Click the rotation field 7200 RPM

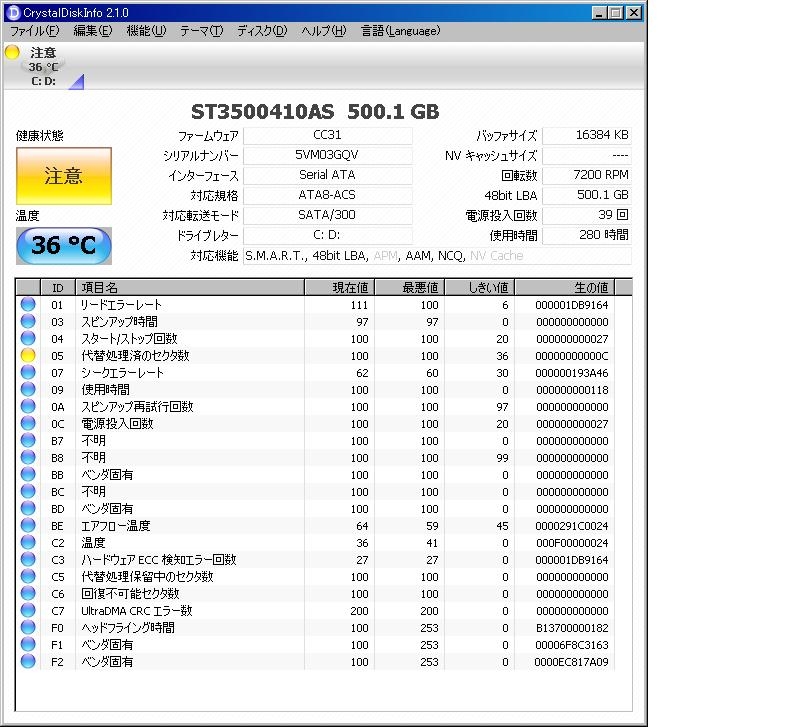(x=587, y=175)
